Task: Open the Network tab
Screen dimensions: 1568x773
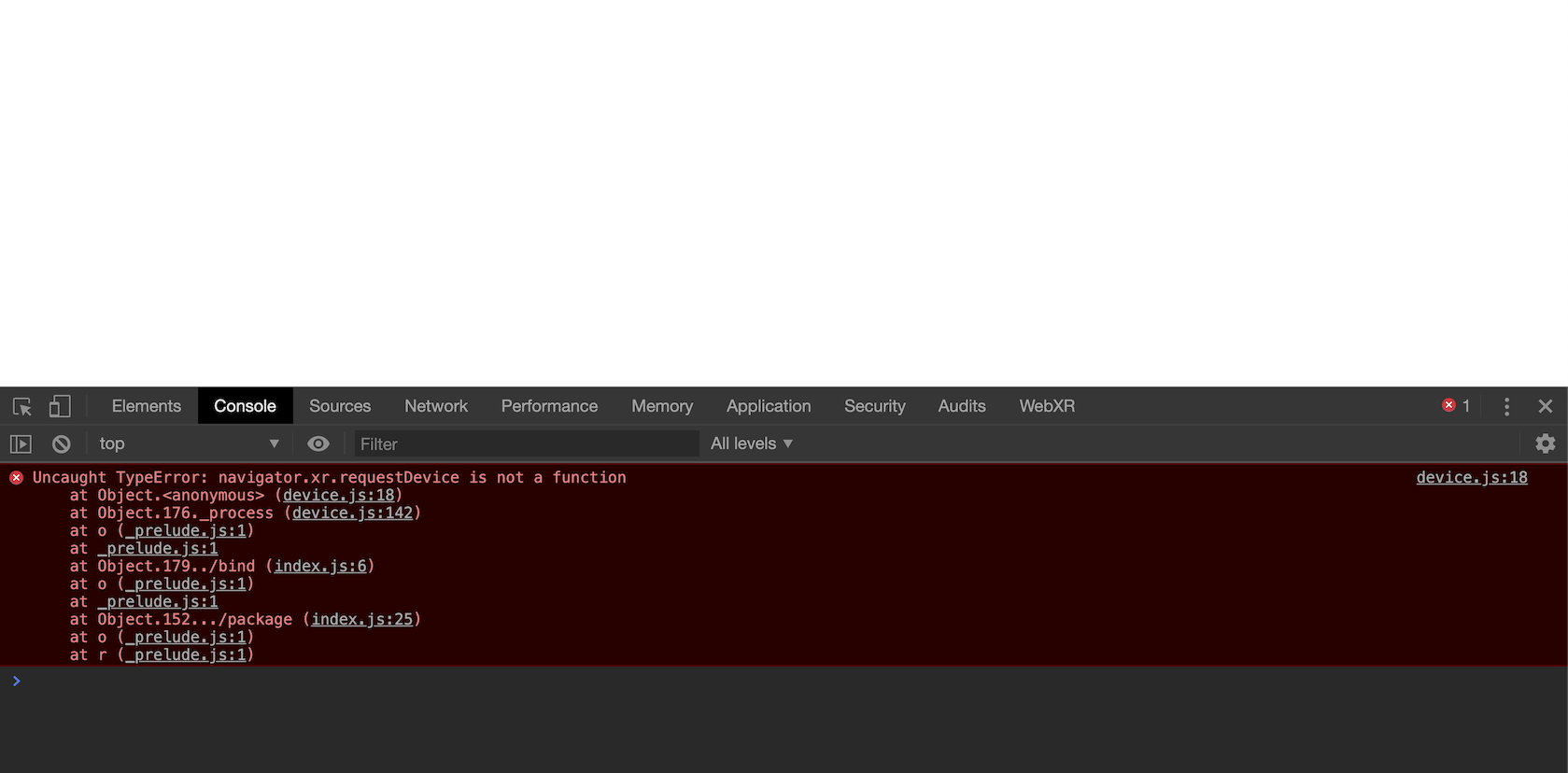Action: 436,406
